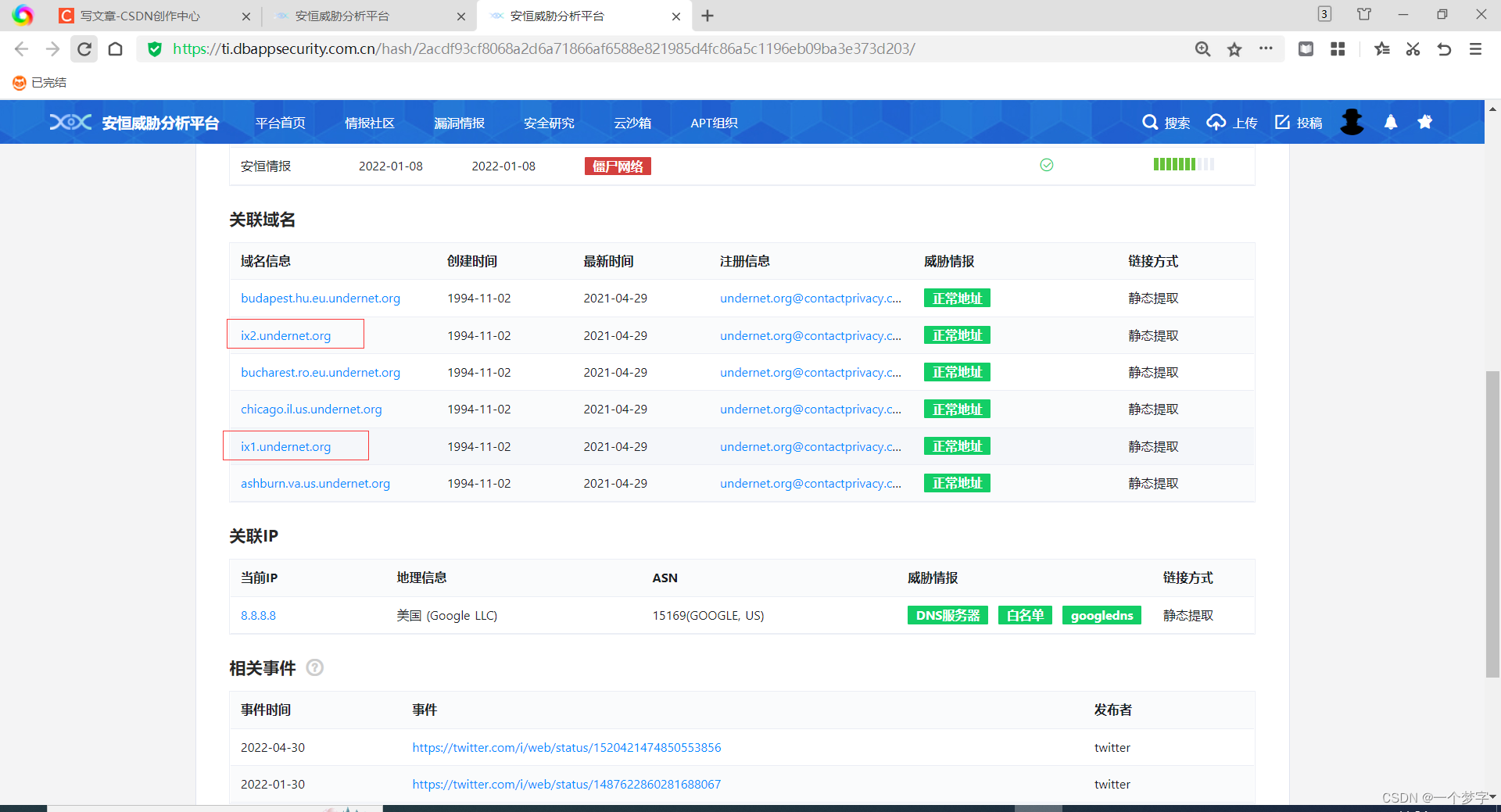The image size is (1501, 812).
Task: Open budapest.hu.eu.undernet.org domain link
Action: (321, 299)
